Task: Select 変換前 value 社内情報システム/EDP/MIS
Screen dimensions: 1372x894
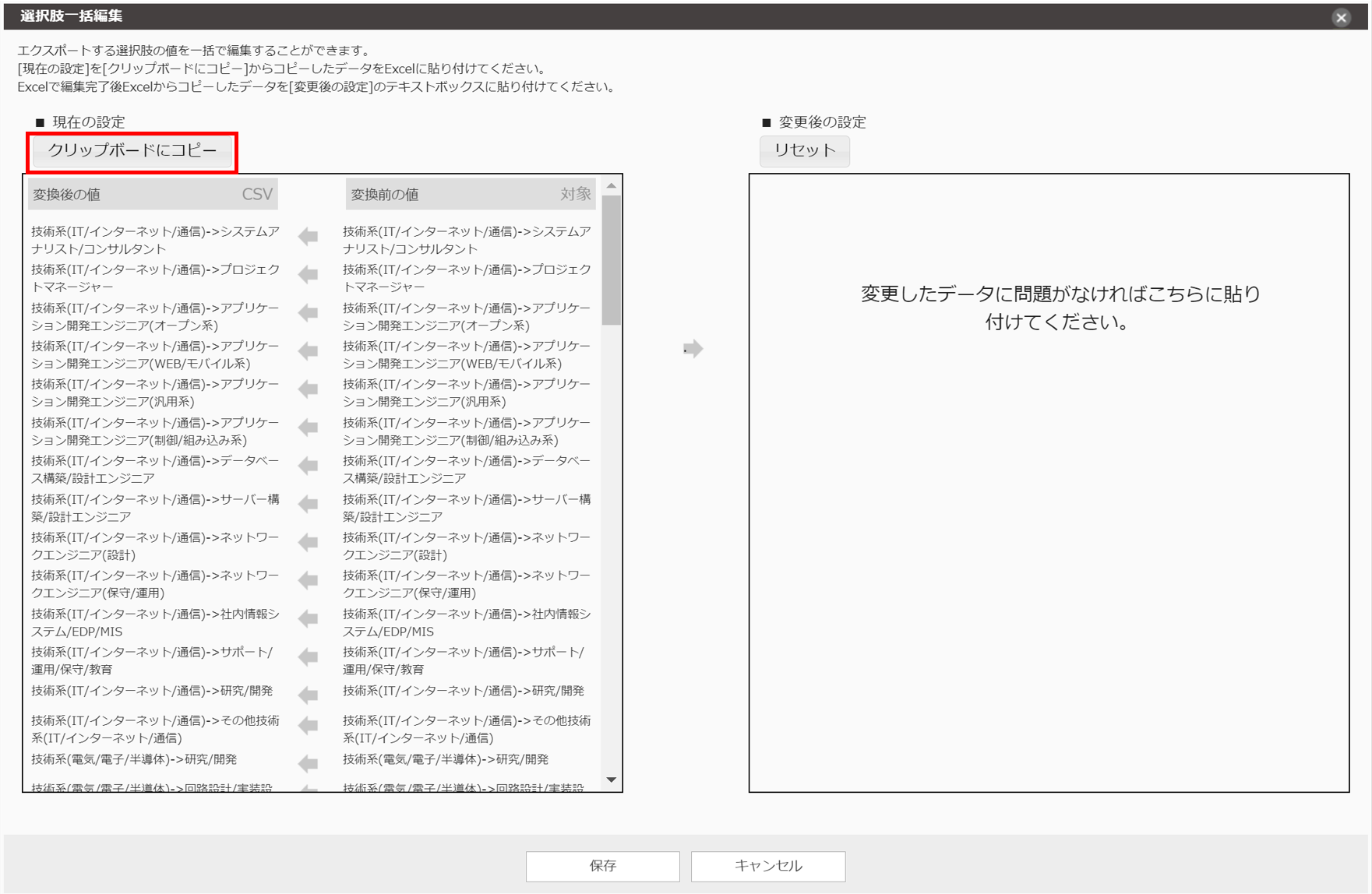Action: (467, 622)
